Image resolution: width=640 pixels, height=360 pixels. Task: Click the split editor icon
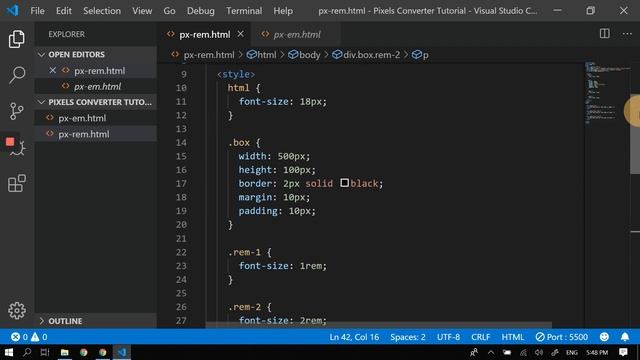pyautogui.click(x=604, y=34)
